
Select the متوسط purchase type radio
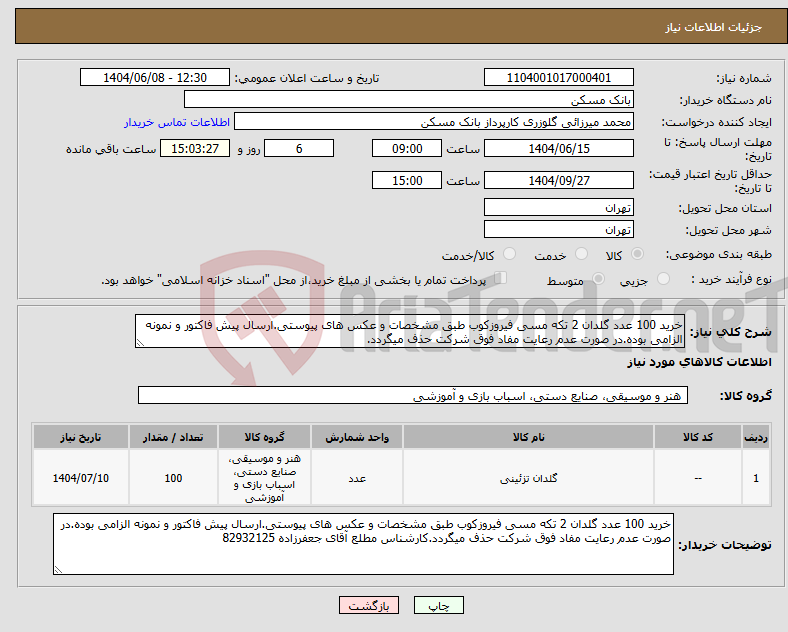point(598,278)
